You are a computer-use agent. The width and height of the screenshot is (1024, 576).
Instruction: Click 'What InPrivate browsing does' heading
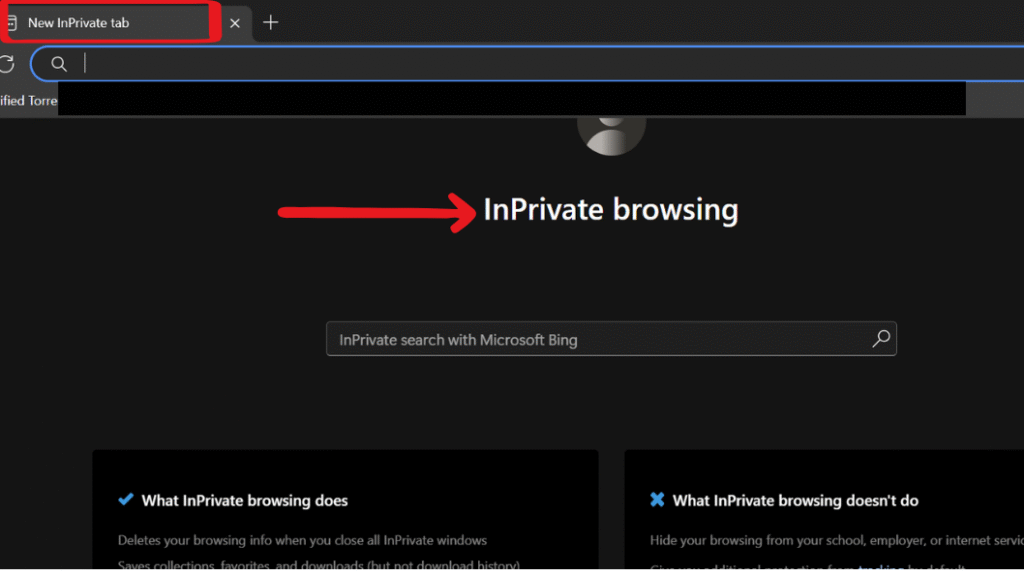tap(244, 501)
